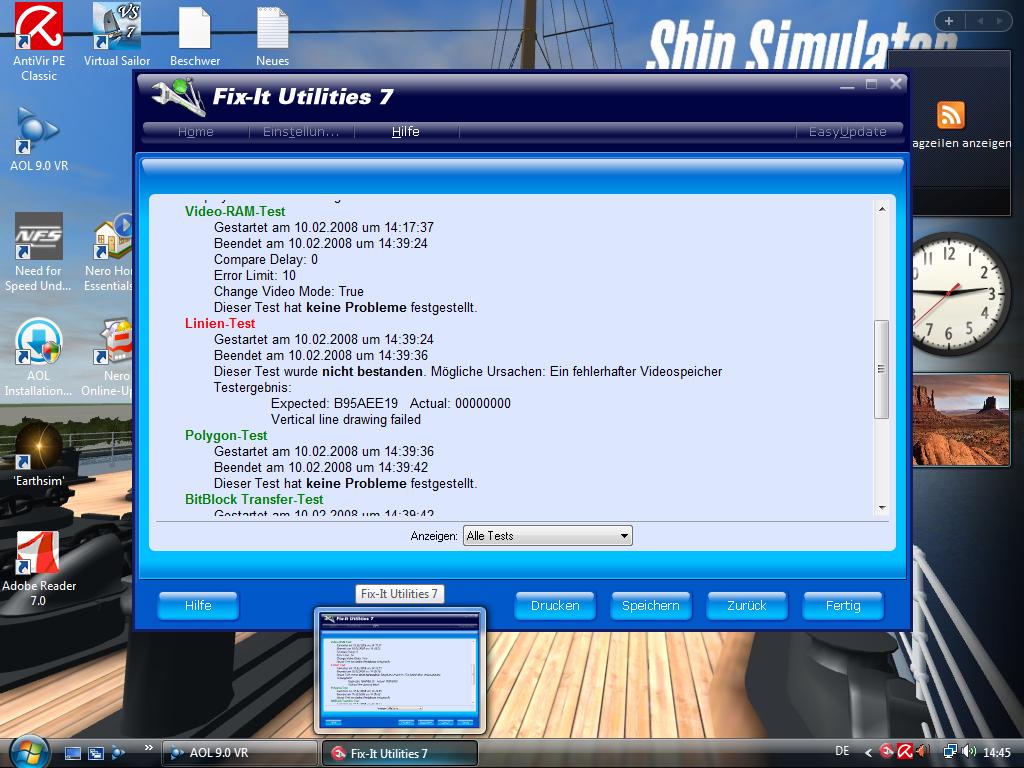
Task: Click the Fertig button
Action: click(843, 605)
